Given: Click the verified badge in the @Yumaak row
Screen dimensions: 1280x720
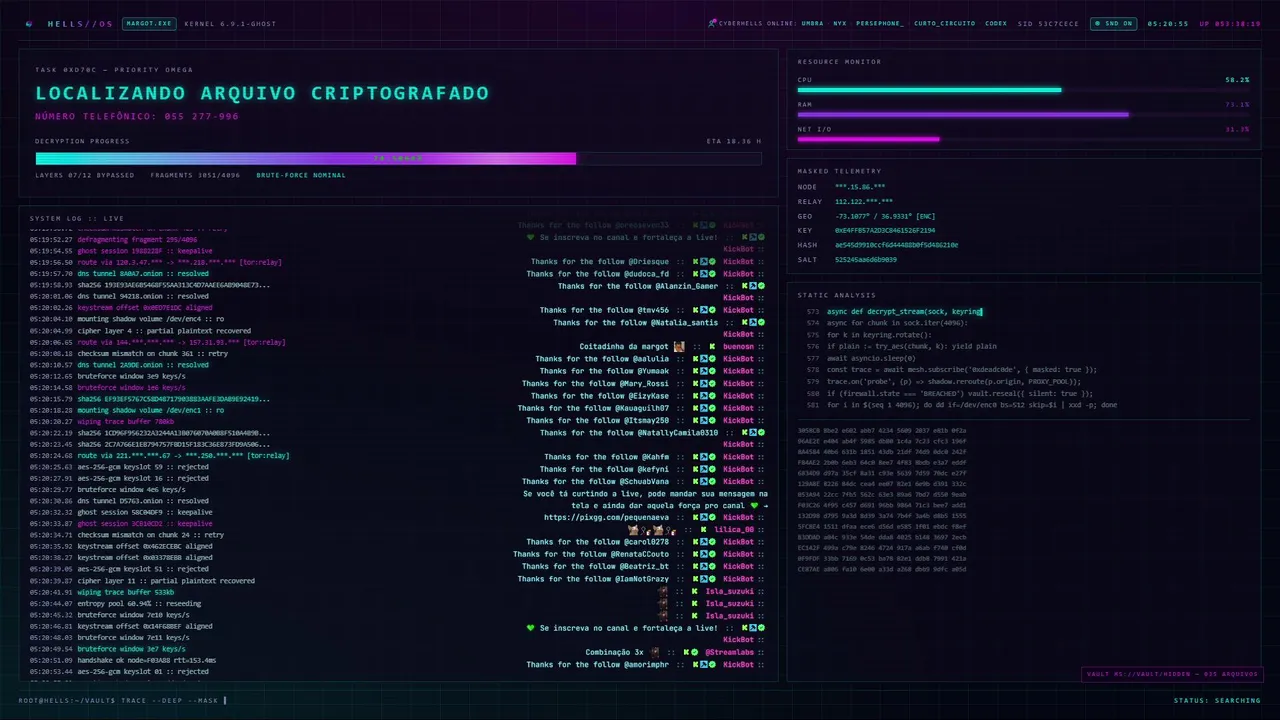Looking at the screenshot, I should (x=712, y=371).
